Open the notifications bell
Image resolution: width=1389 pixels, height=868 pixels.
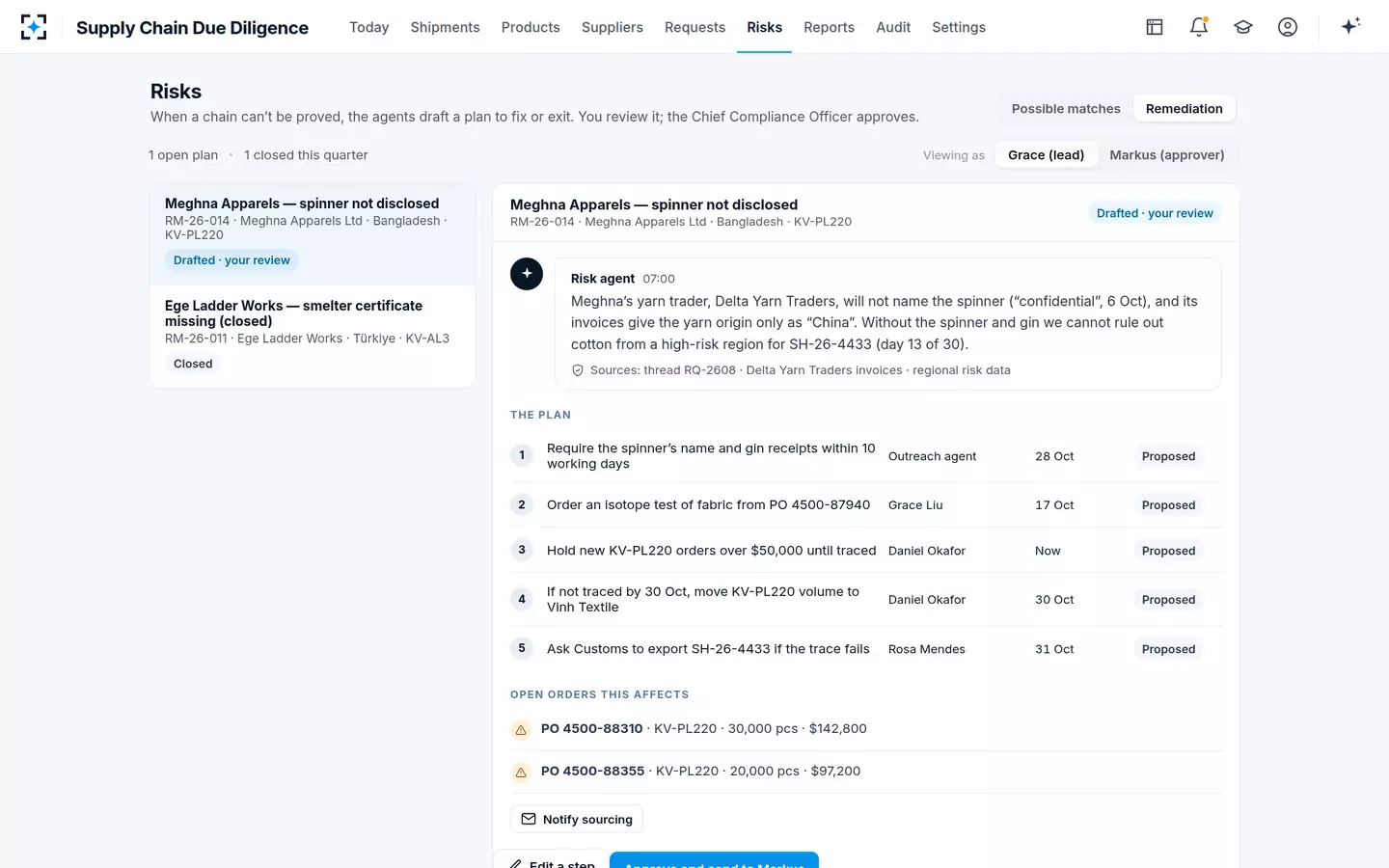(1199, 27)
